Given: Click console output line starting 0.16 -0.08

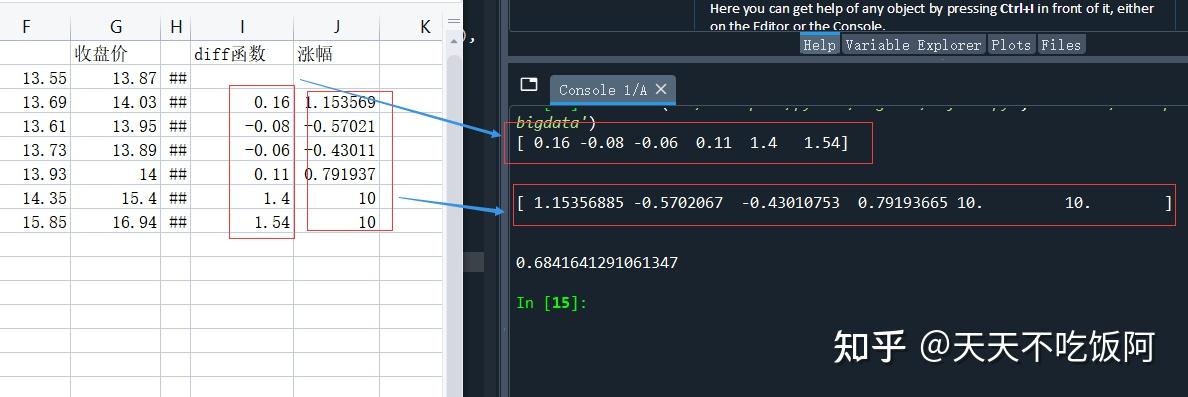Looking at the screenshot, I should click(683, 142).
